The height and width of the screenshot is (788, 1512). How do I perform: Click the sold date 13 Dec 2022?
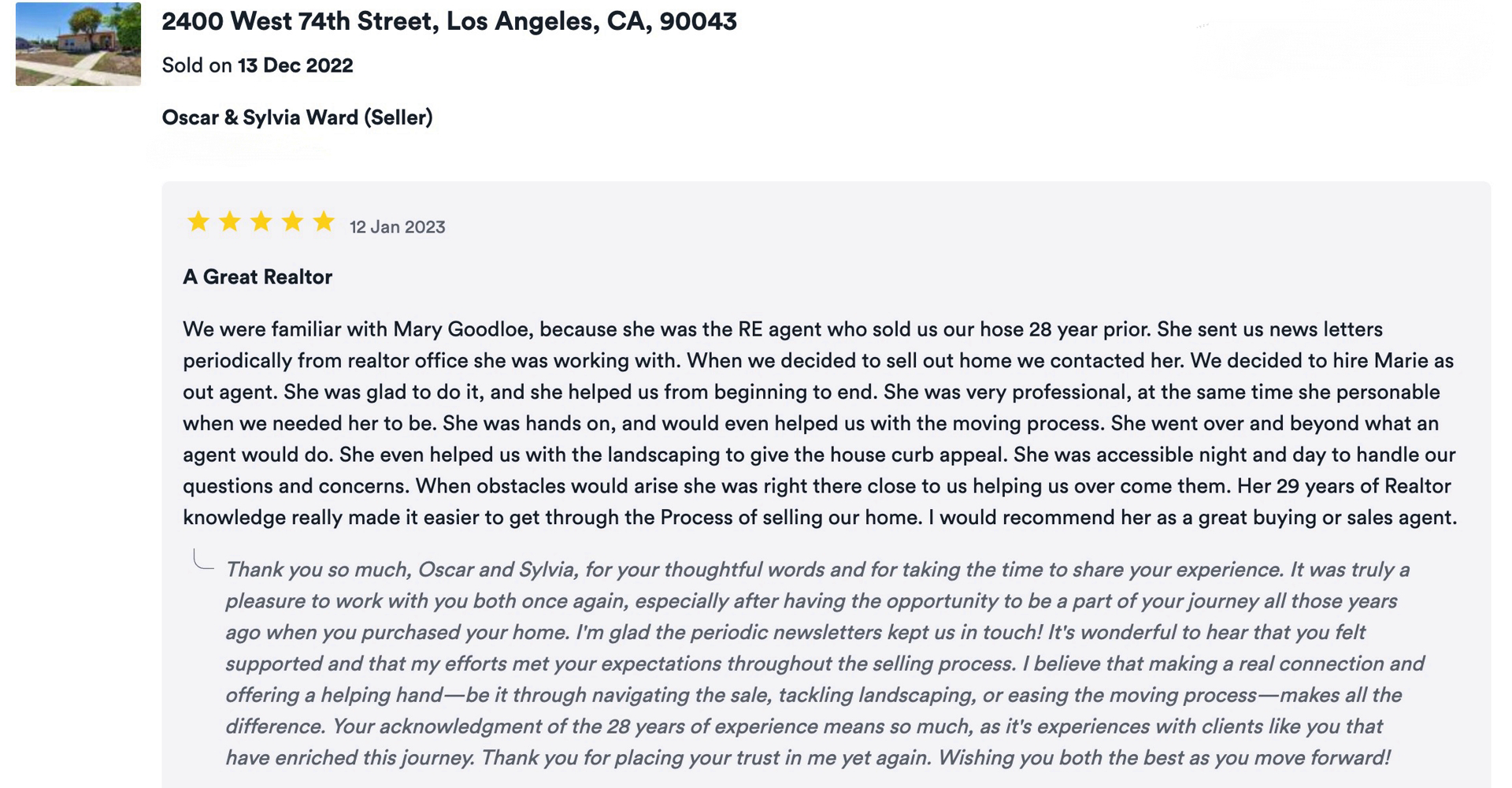295,65
